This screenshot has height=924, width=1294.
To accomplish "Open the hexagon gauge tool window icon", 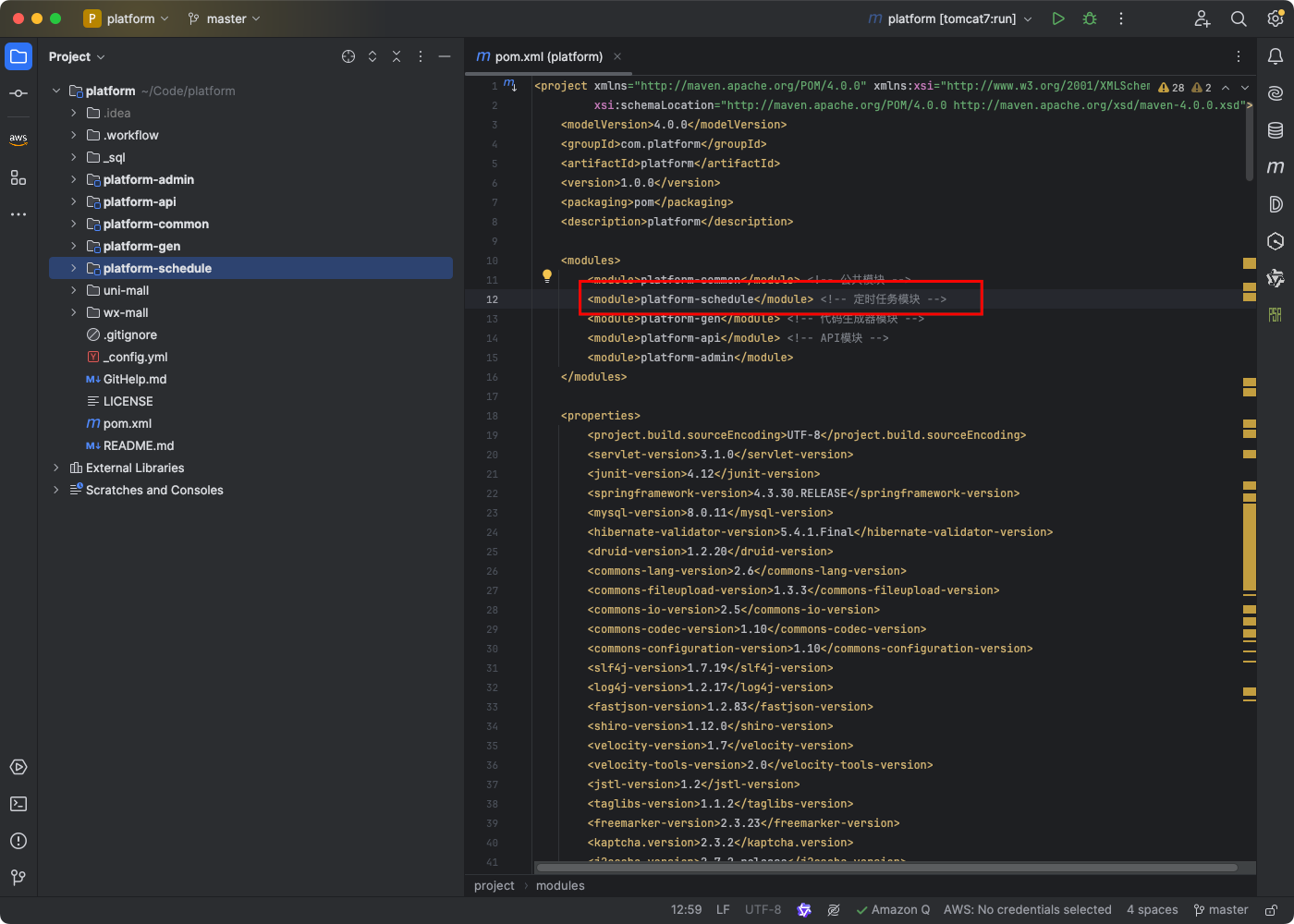I will point(1276,241).
